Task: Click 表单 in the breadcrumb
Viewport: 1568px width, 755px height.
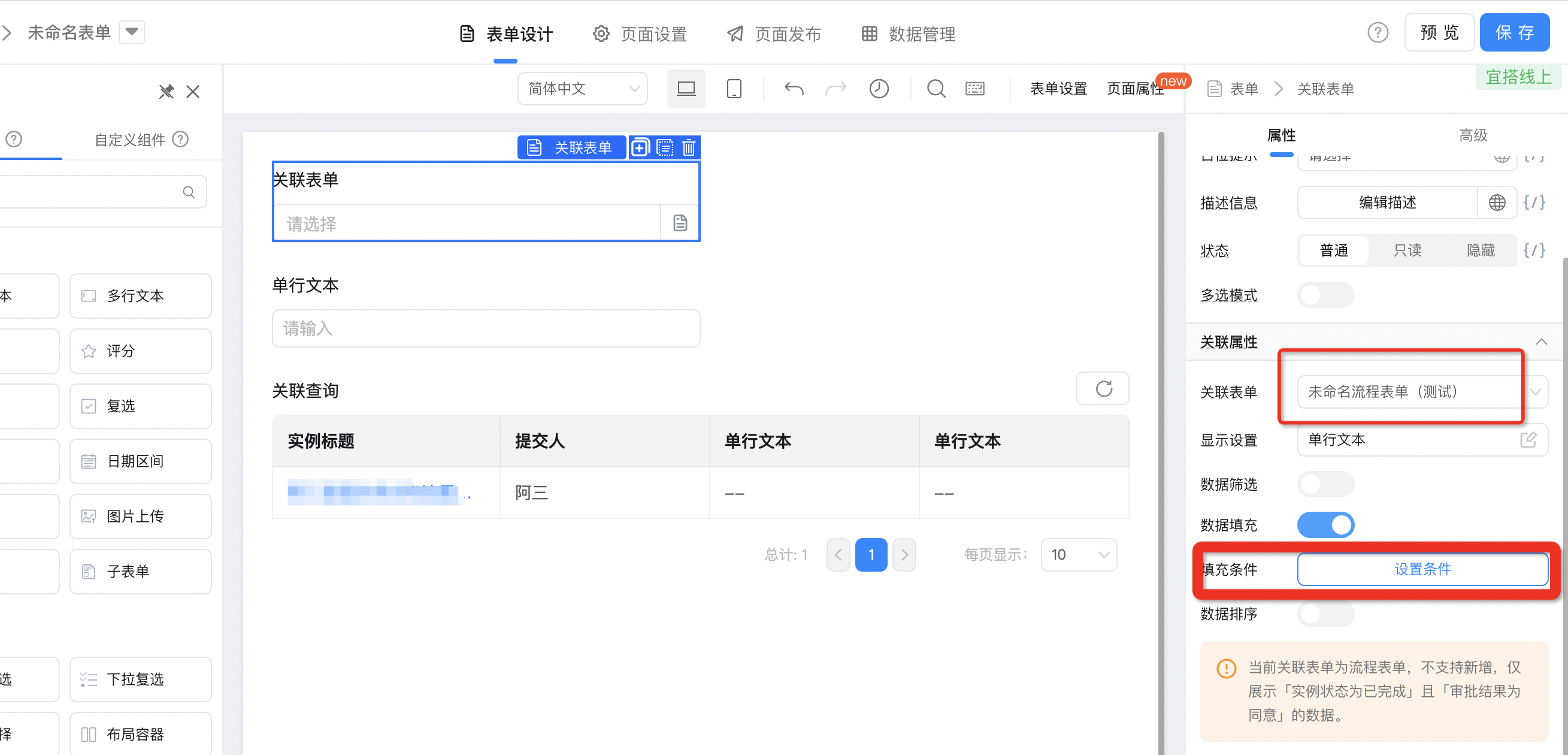Action: click(1243, 89)
